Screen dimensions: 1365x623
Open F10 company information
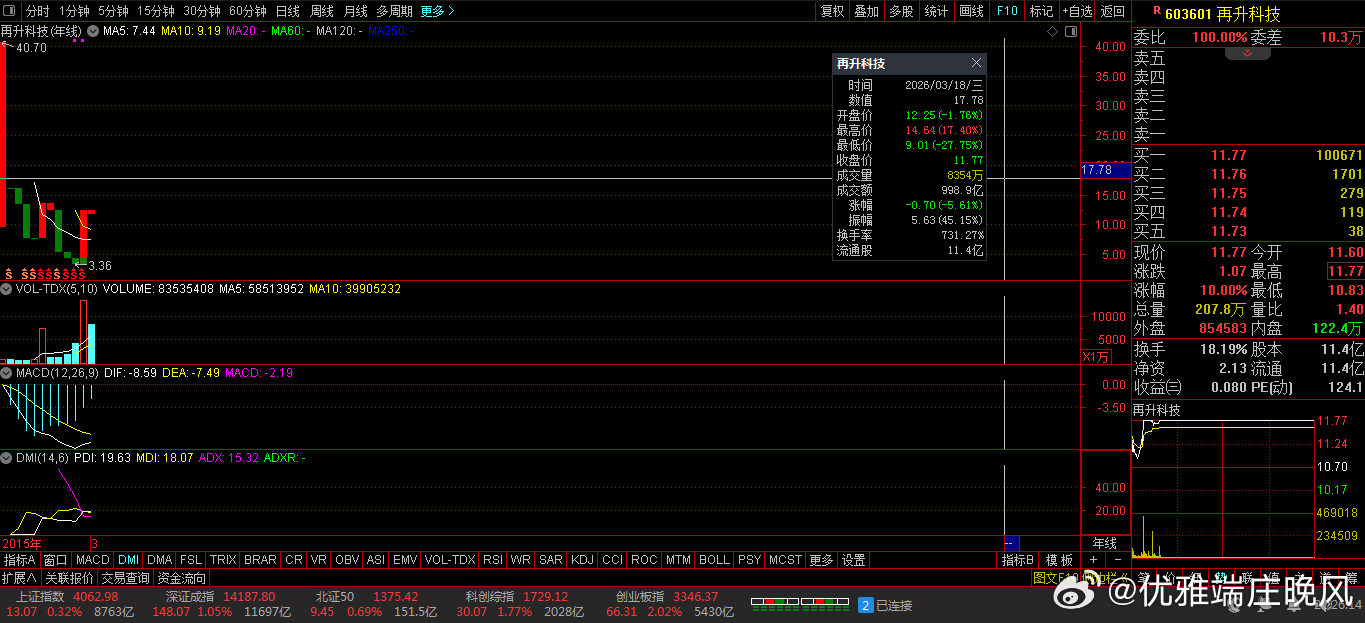1007,11
